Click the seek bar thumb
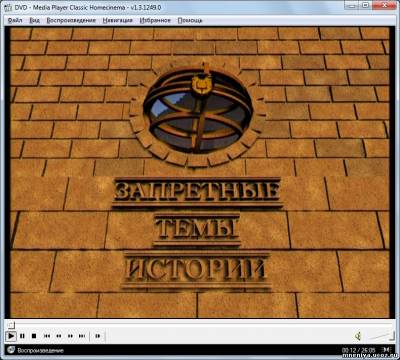400x360 pixels. point(11,324)
